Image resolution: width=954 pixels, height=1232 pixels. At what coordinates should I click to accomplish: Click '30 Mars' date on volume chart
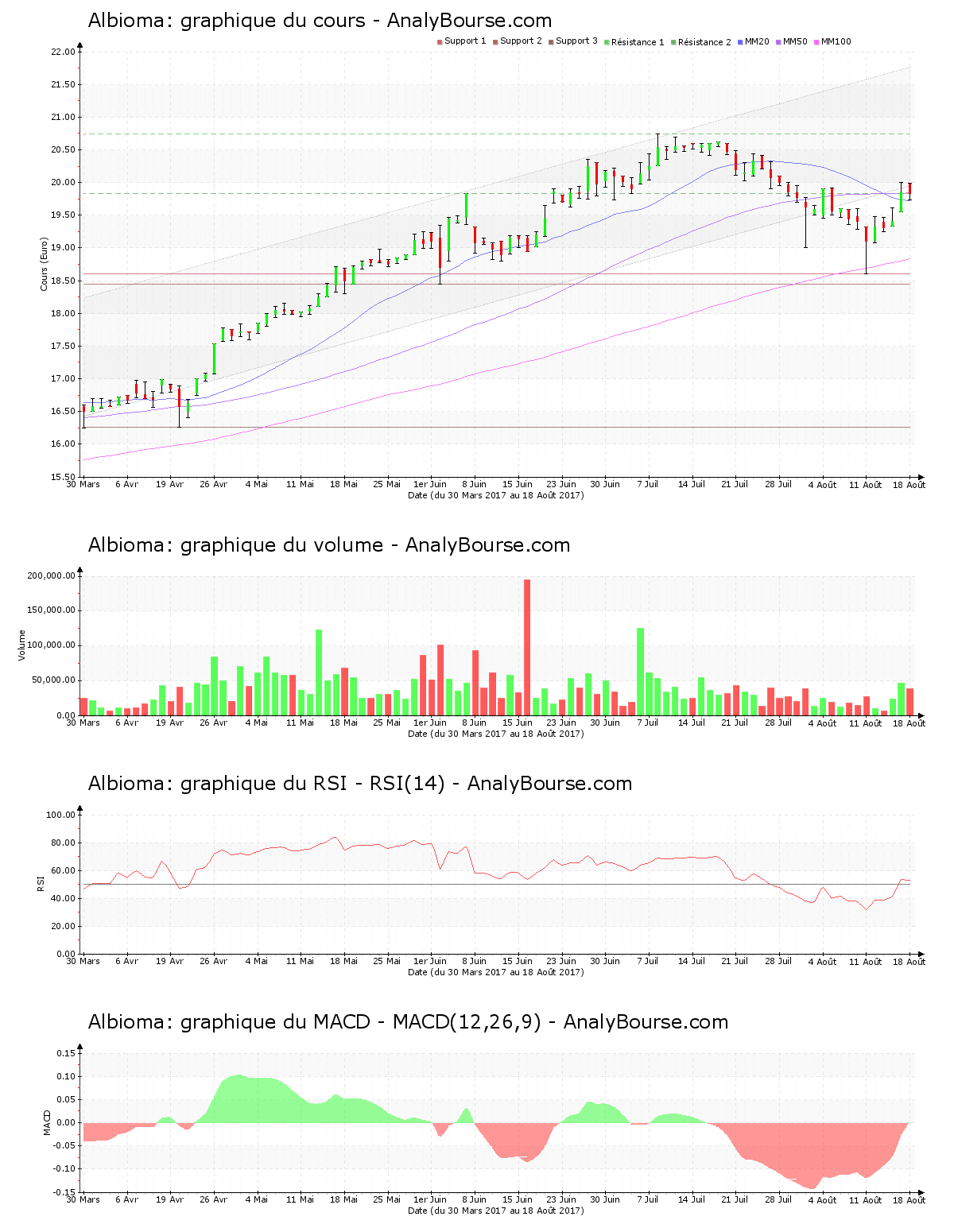click(83, 723)
